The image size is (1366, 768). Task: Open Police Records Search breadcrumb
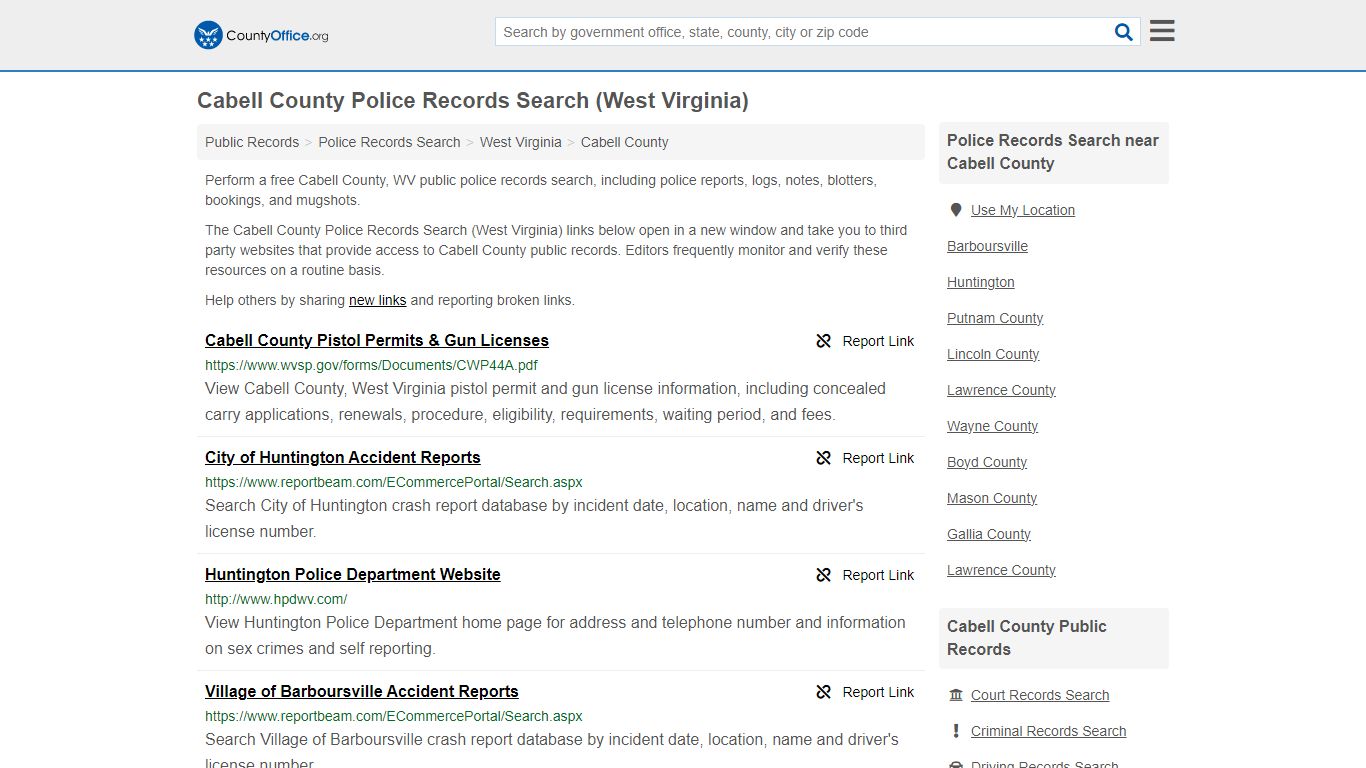[x=389, y=142]
